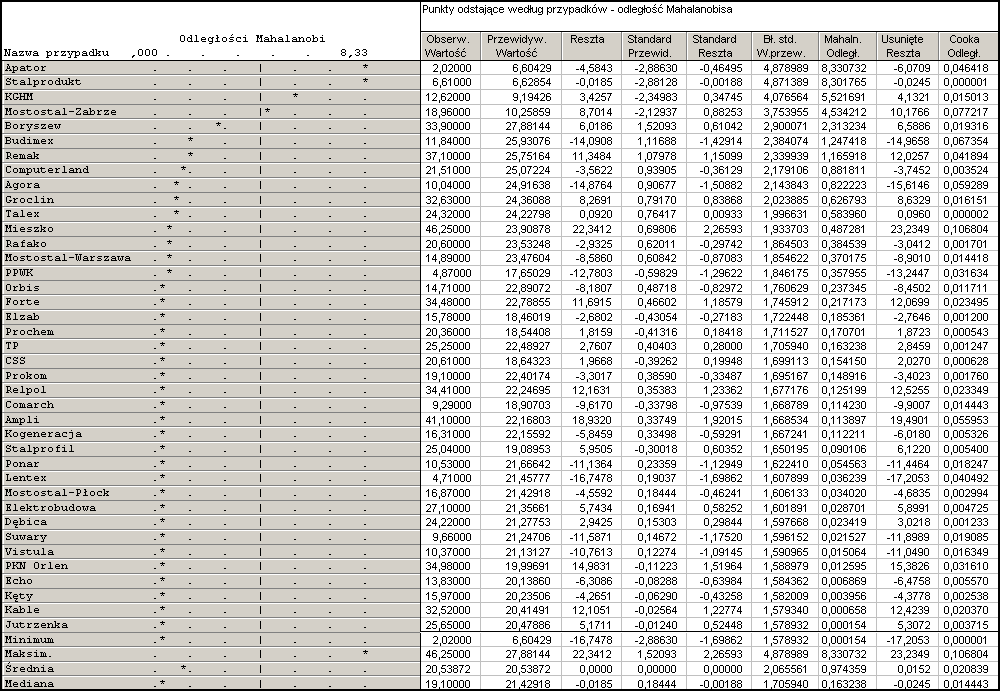Select Ponar's Cooka distance 0,018247

(x=964, y=464)
